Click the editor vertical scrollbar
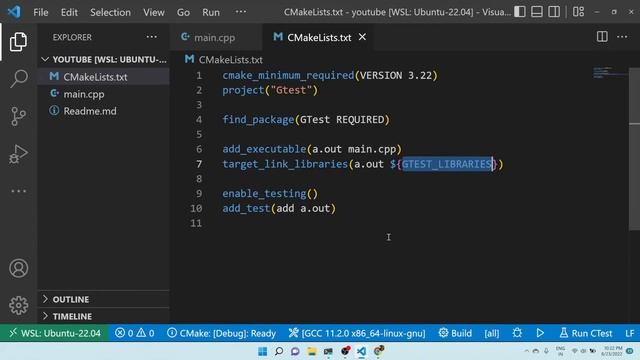640x360 pixels. (634, 149)
